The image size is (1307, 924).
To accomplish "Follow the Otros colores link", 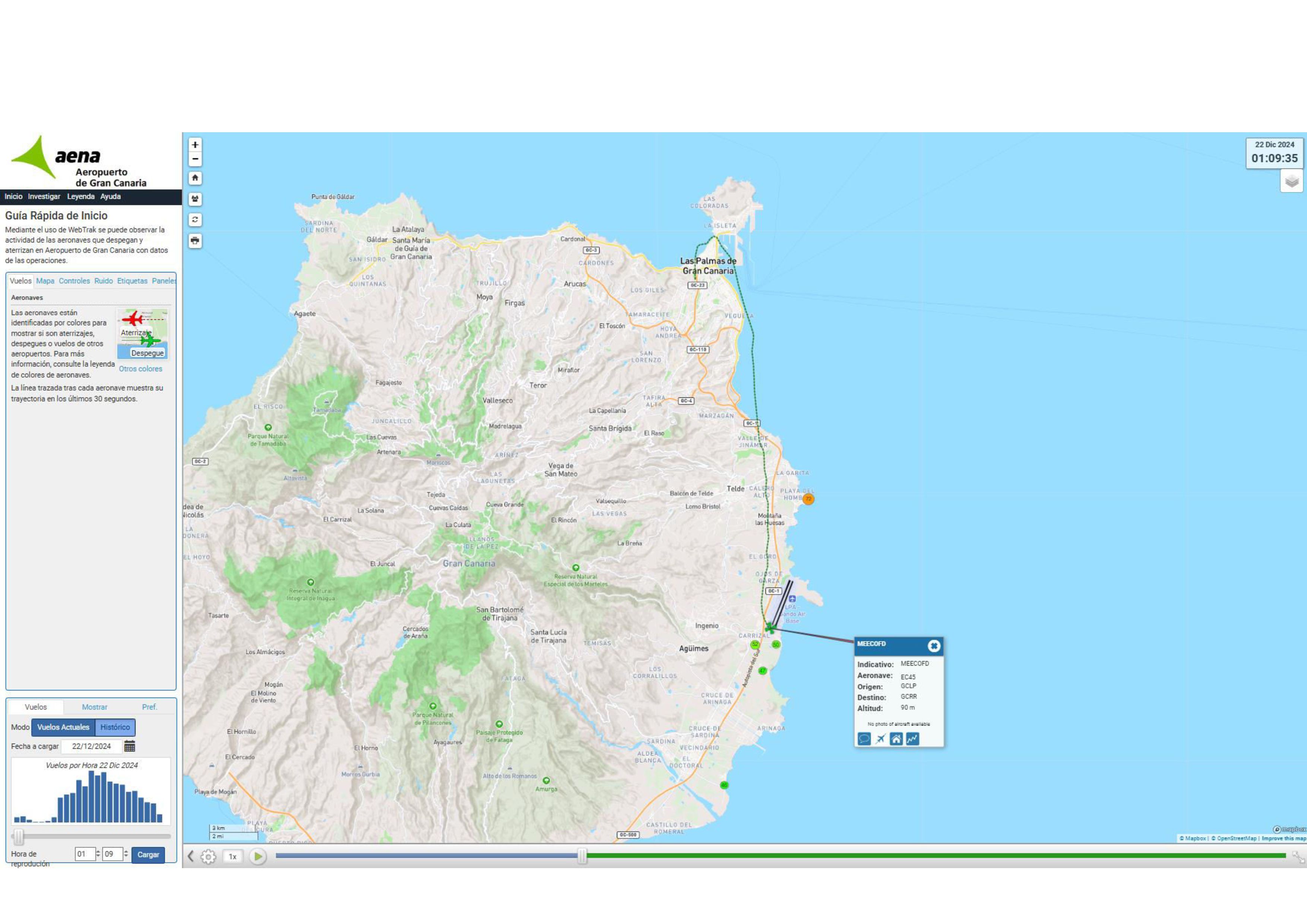I will 140,369.
